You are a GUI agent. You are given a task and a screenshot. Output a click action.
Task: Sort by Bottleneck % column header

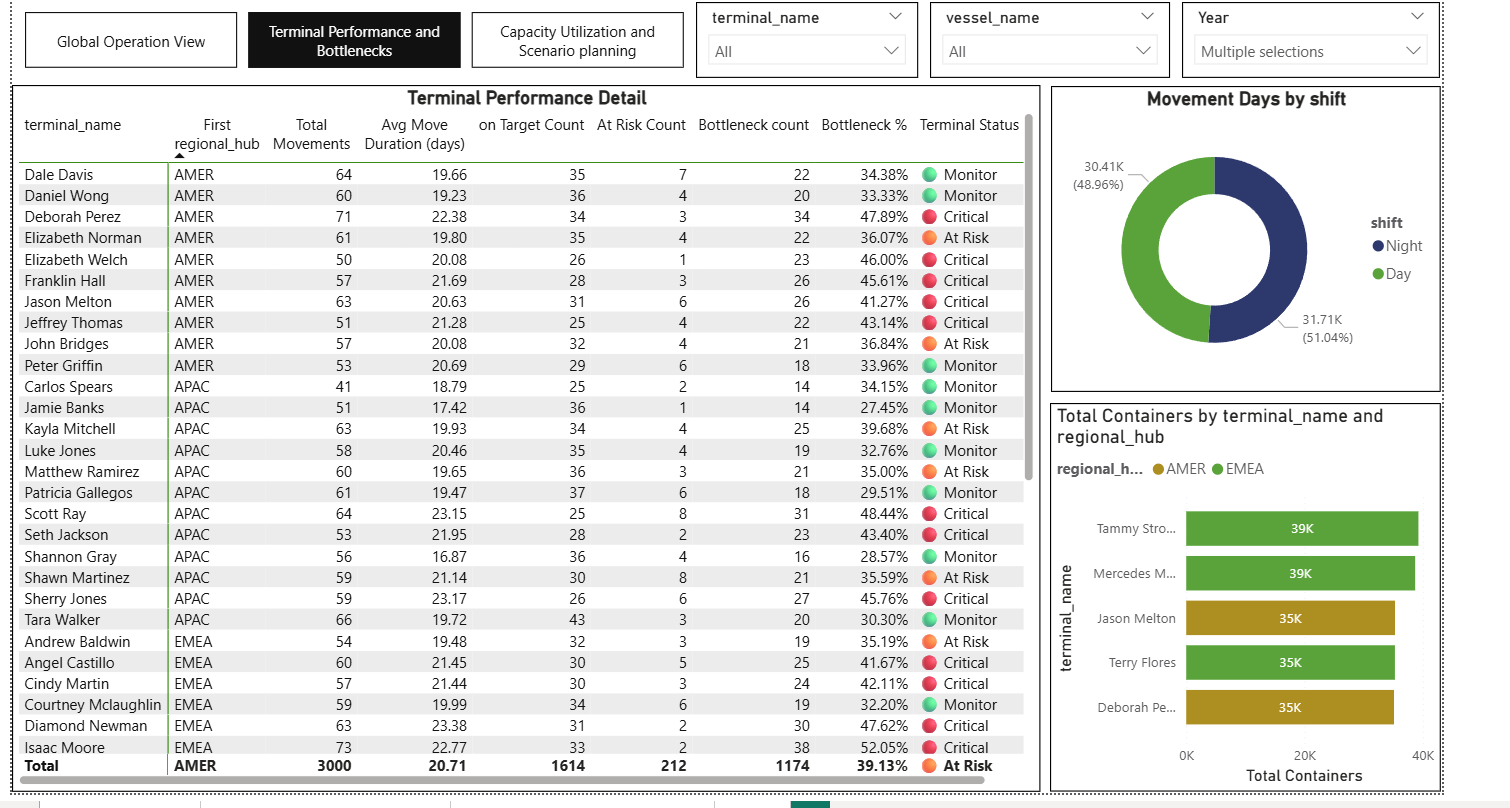tap(864, 125)
